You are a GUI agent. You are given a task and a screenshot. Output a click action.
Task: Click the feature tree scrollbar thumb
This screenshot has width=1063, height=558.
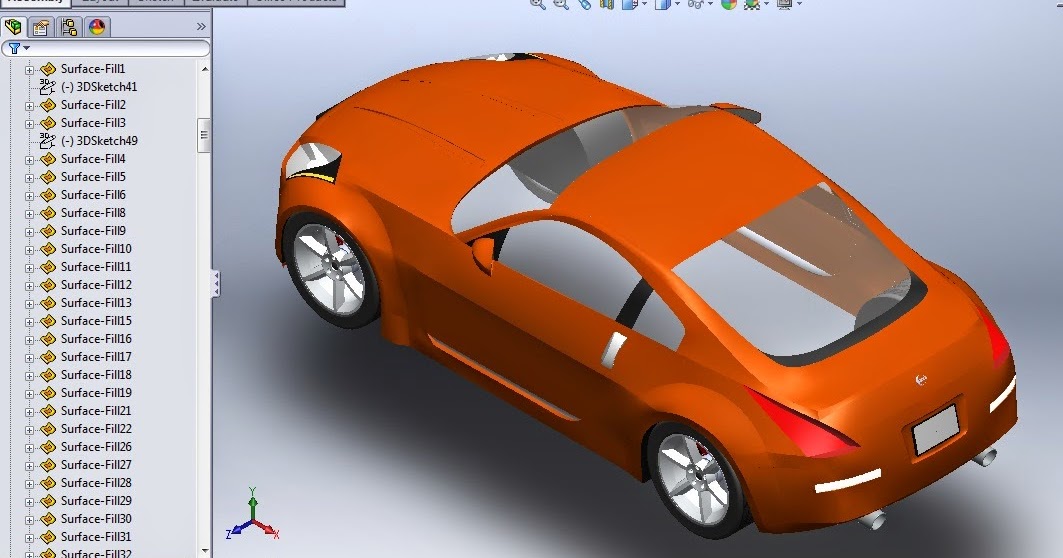204,135
